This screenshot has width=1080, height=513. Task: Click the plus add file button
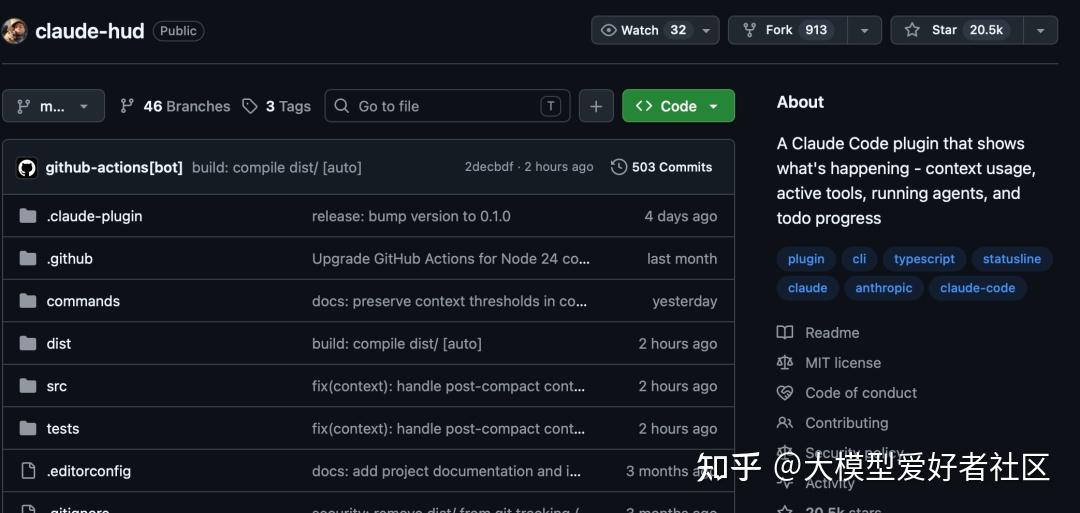(596, 106)
